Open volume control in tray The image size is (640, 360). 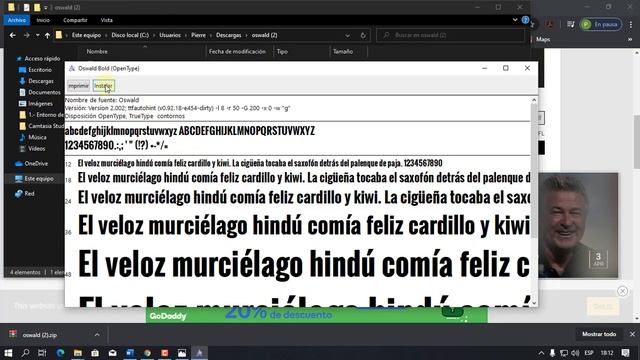click(x=575, y=353)
